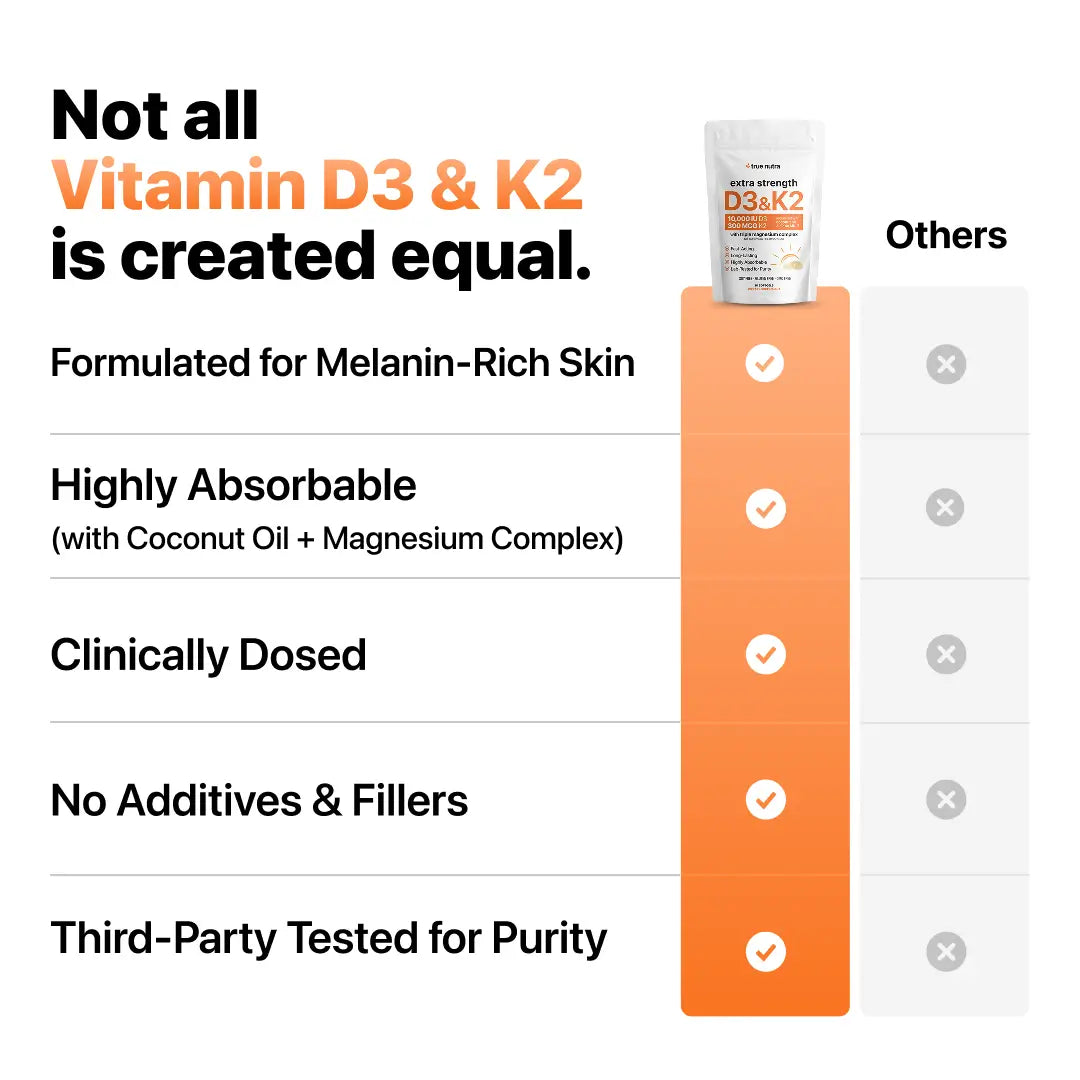
Task: Click the gray X for Melanin-Rich Skin
Action: pos(945,364)
